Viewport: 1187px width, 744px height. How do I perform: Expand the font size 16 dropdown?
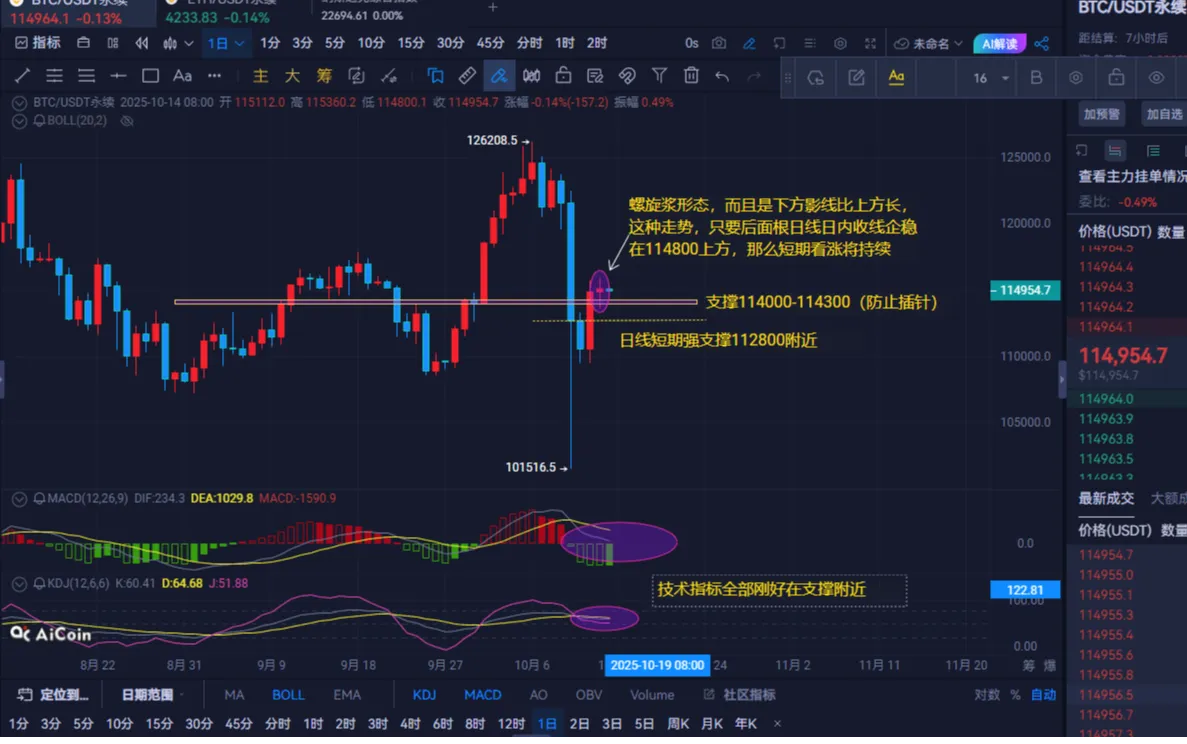[1005, 78]
